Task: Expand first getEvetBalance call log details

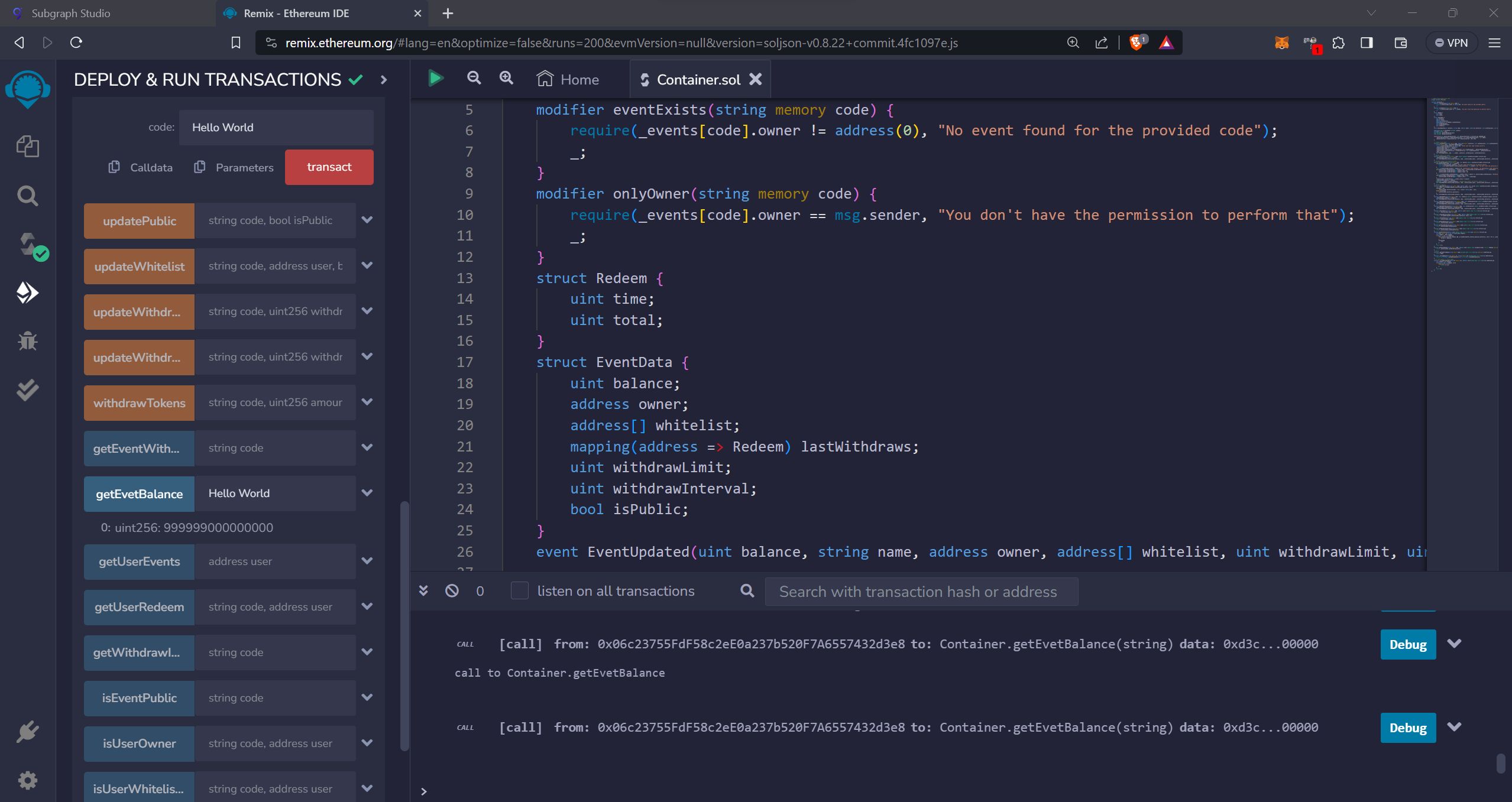Action: pos(1454,644)
